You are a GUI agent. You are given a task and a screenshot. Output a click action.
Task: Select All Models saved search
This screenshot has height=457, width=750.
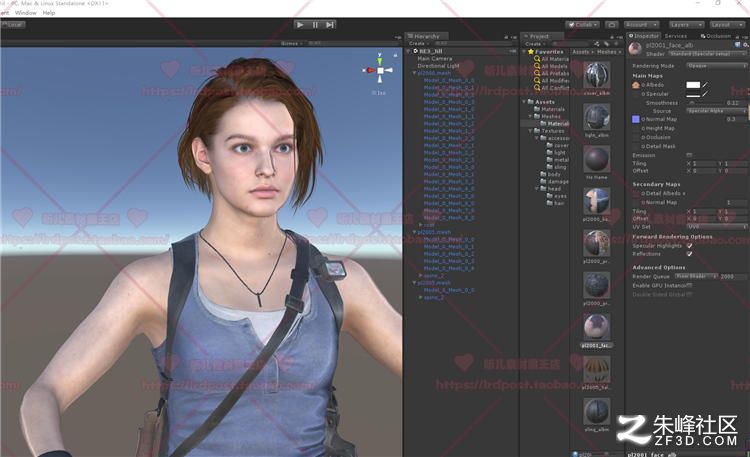[x=551, y=66]
